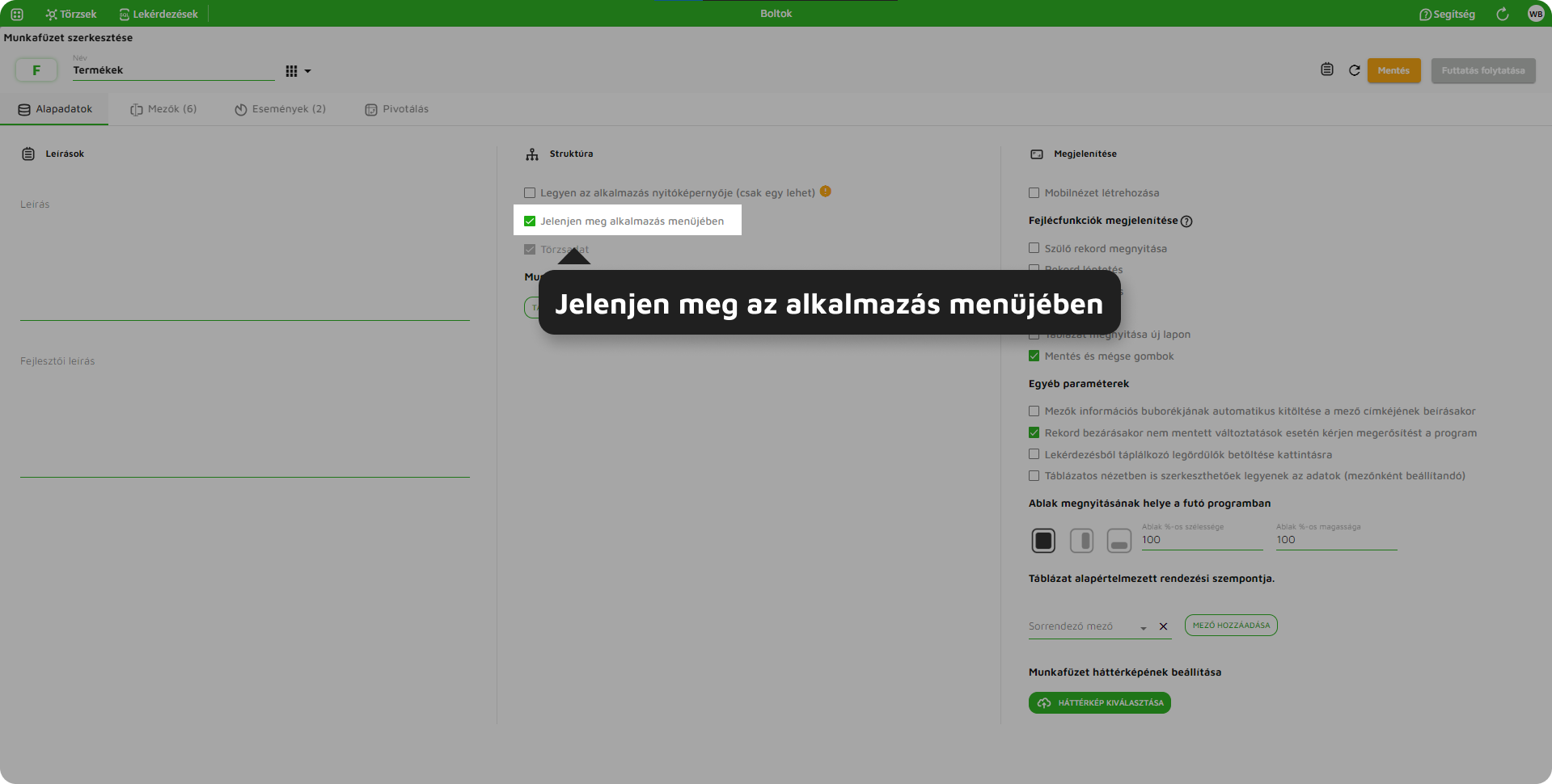Screen dimensions: 1552x784
Task: Uncheck Rekord bezárásakor megerősítést kérjen checkbox
Action: [x=1034, y=432]
